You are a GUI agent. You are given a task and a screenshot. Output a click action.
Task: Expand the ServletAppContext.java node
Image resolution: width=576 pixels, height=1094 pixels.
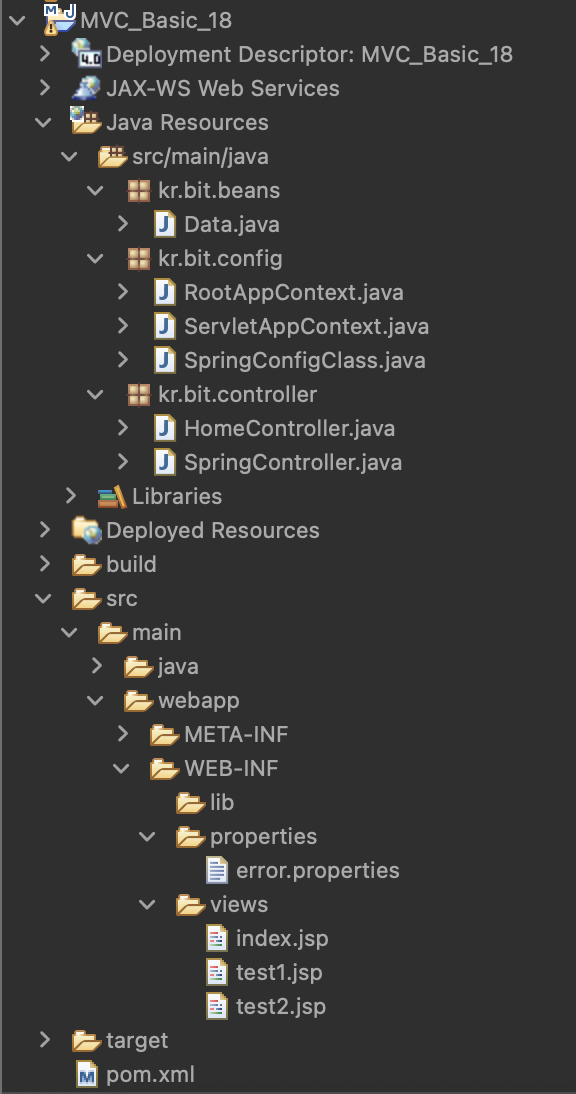pyautogui.click(x=123, y=326)
